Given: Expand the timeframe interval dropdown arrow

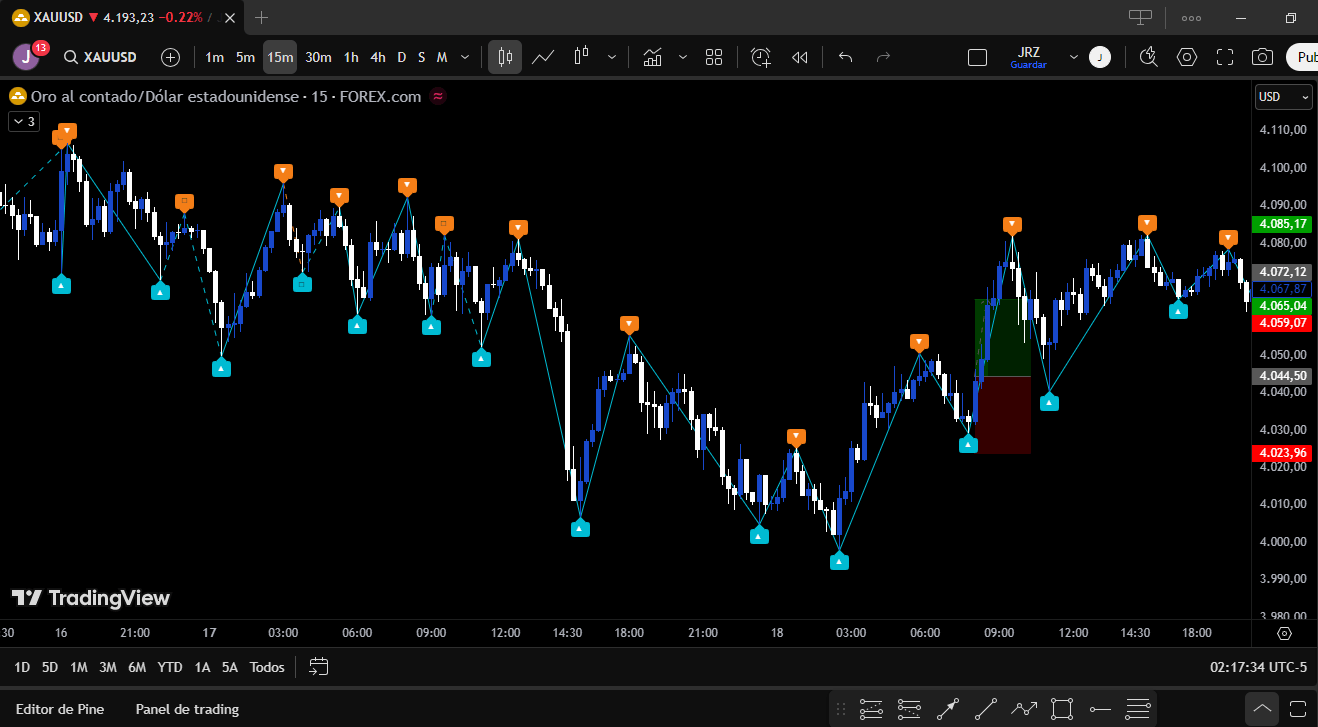Looking at the screenshot, I should click(x=464, y=57).
